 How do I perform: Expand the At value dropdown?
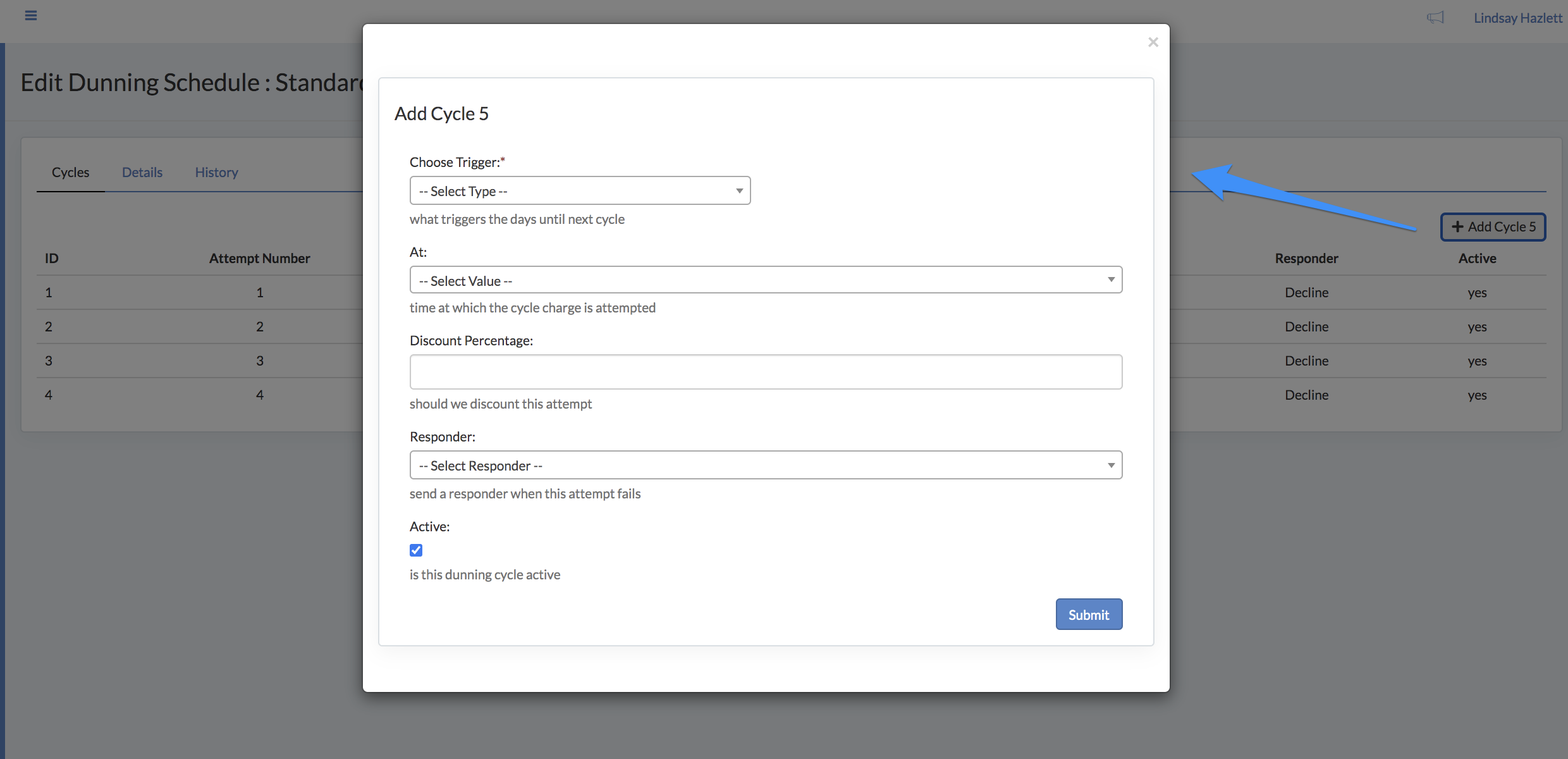click(x=765, y=280)
